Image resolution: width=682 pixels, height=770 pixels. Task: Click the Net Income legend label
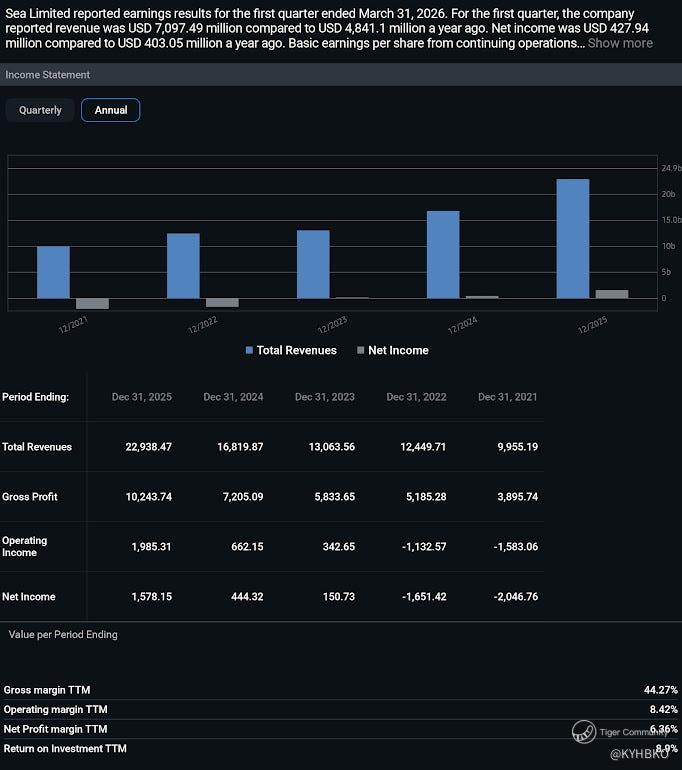(398, 350)
